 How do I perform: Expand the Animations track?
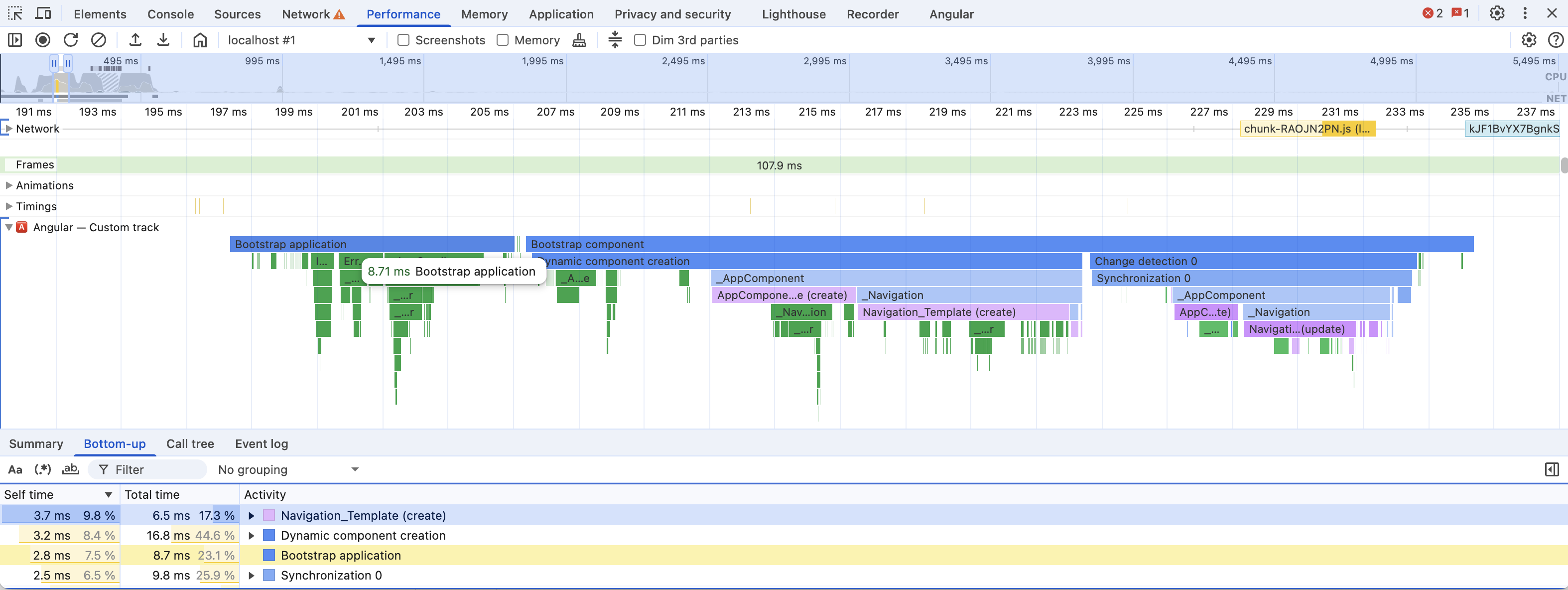[x=9, y=185]
